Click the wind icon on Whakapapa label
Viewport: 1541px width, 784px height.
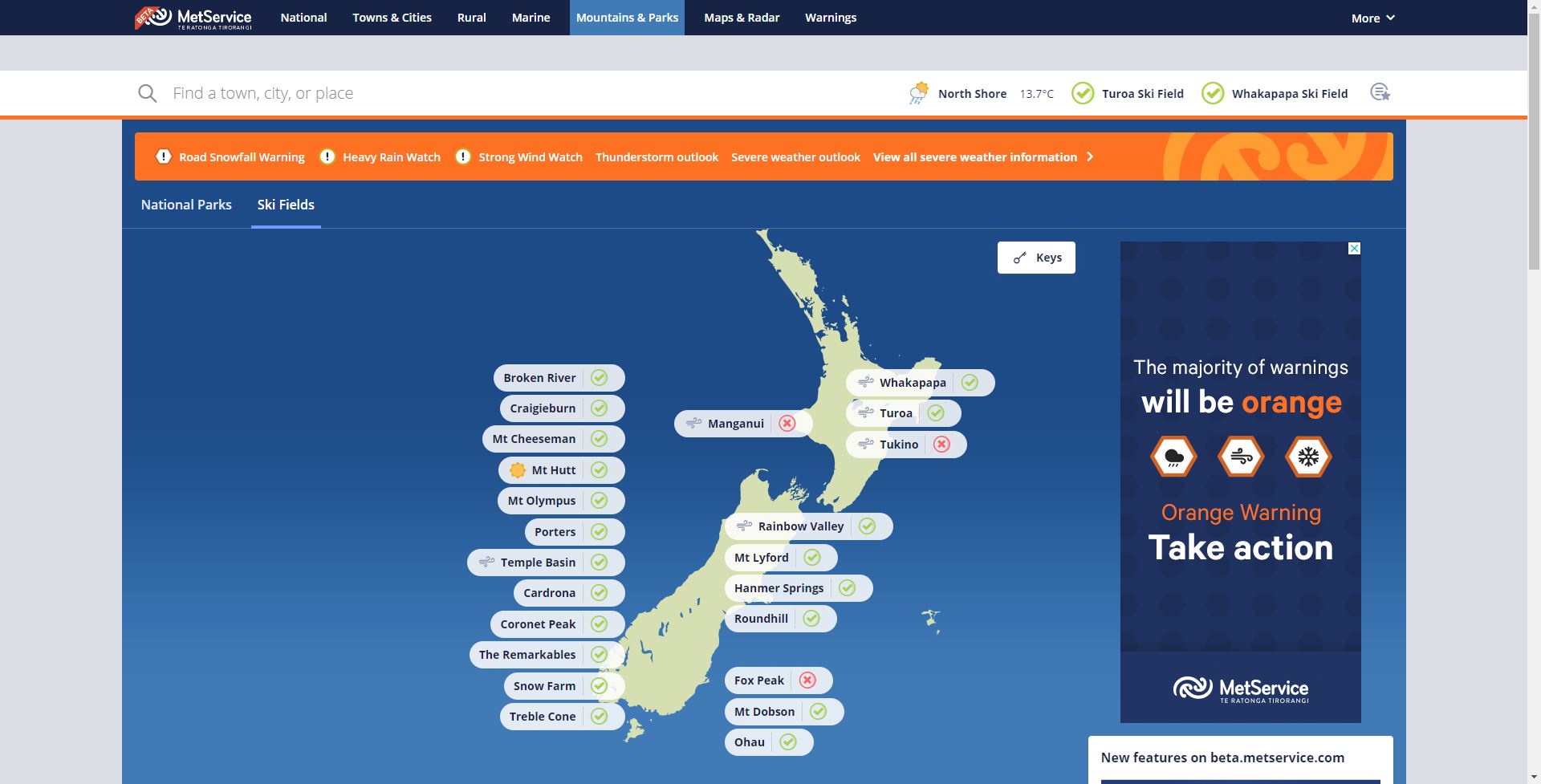pos(864,382)
